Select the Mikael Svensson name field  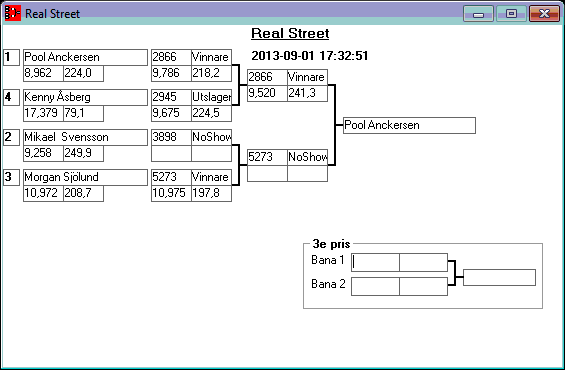click(85, 137)
